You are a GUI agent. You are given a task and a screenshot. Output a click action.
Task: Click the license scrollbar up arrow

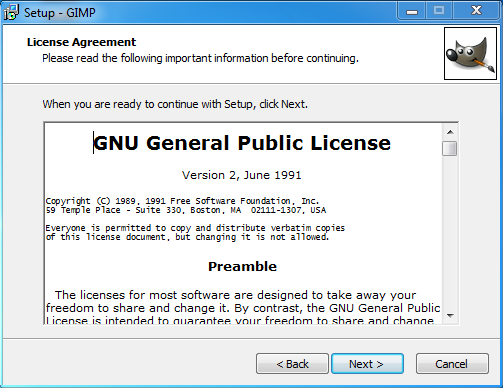point(450,132)
